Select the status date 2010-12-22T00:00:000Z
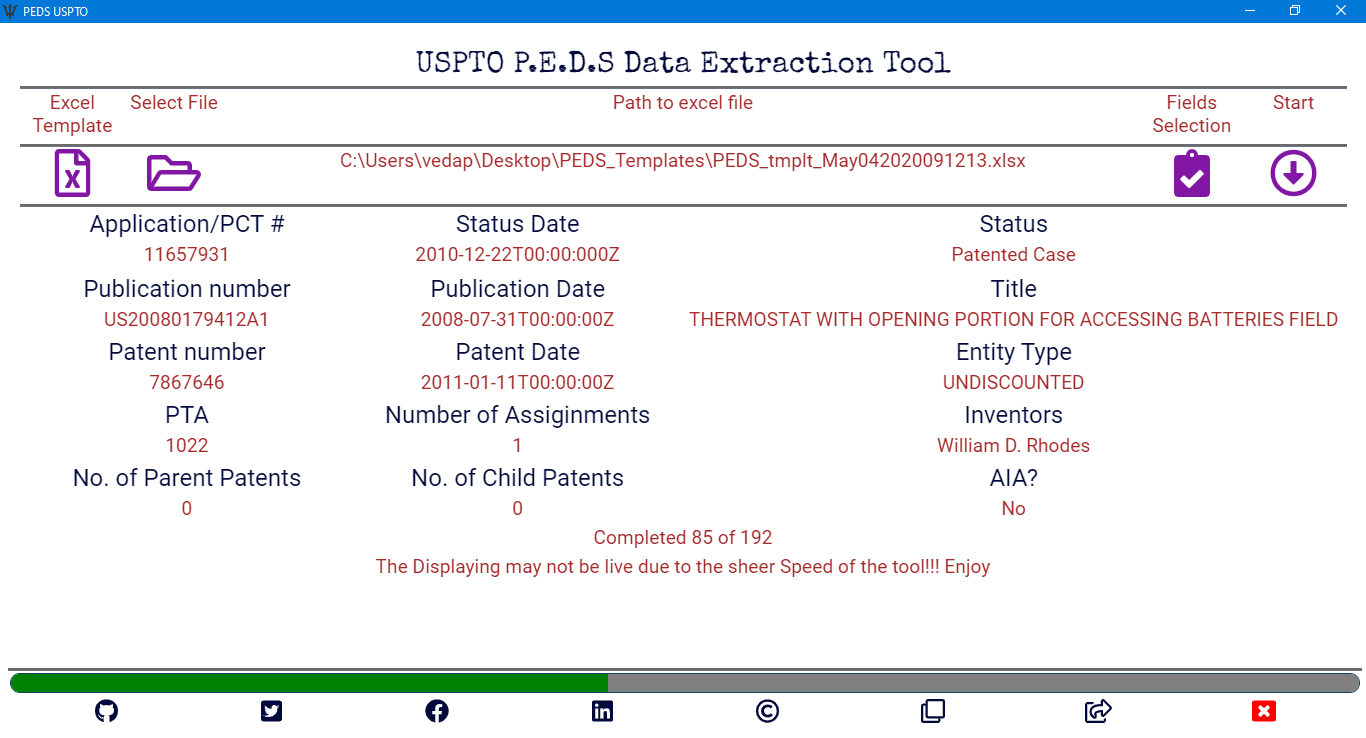The image size is (1366, 738). (x=518, y=255)
